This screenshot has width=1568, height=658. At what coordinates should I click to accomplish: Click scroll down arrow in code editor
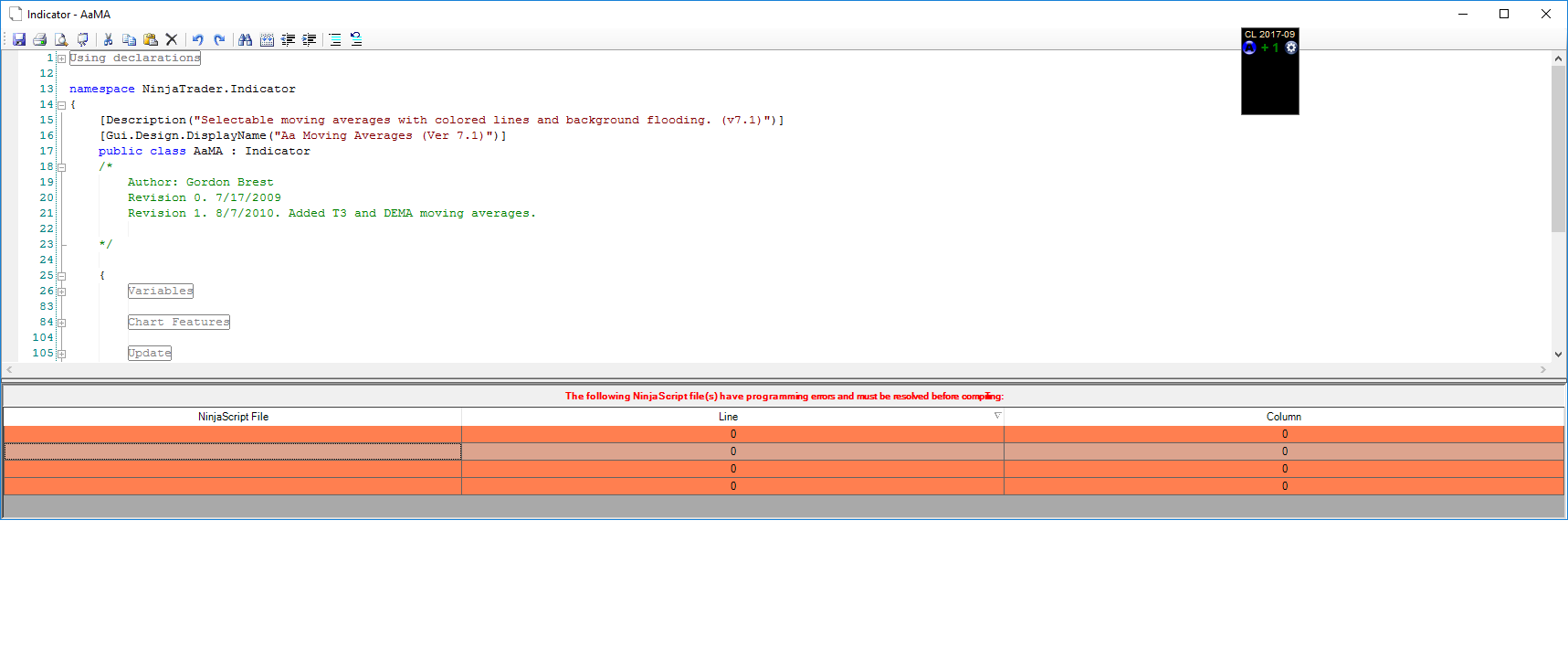point(1558,355)
